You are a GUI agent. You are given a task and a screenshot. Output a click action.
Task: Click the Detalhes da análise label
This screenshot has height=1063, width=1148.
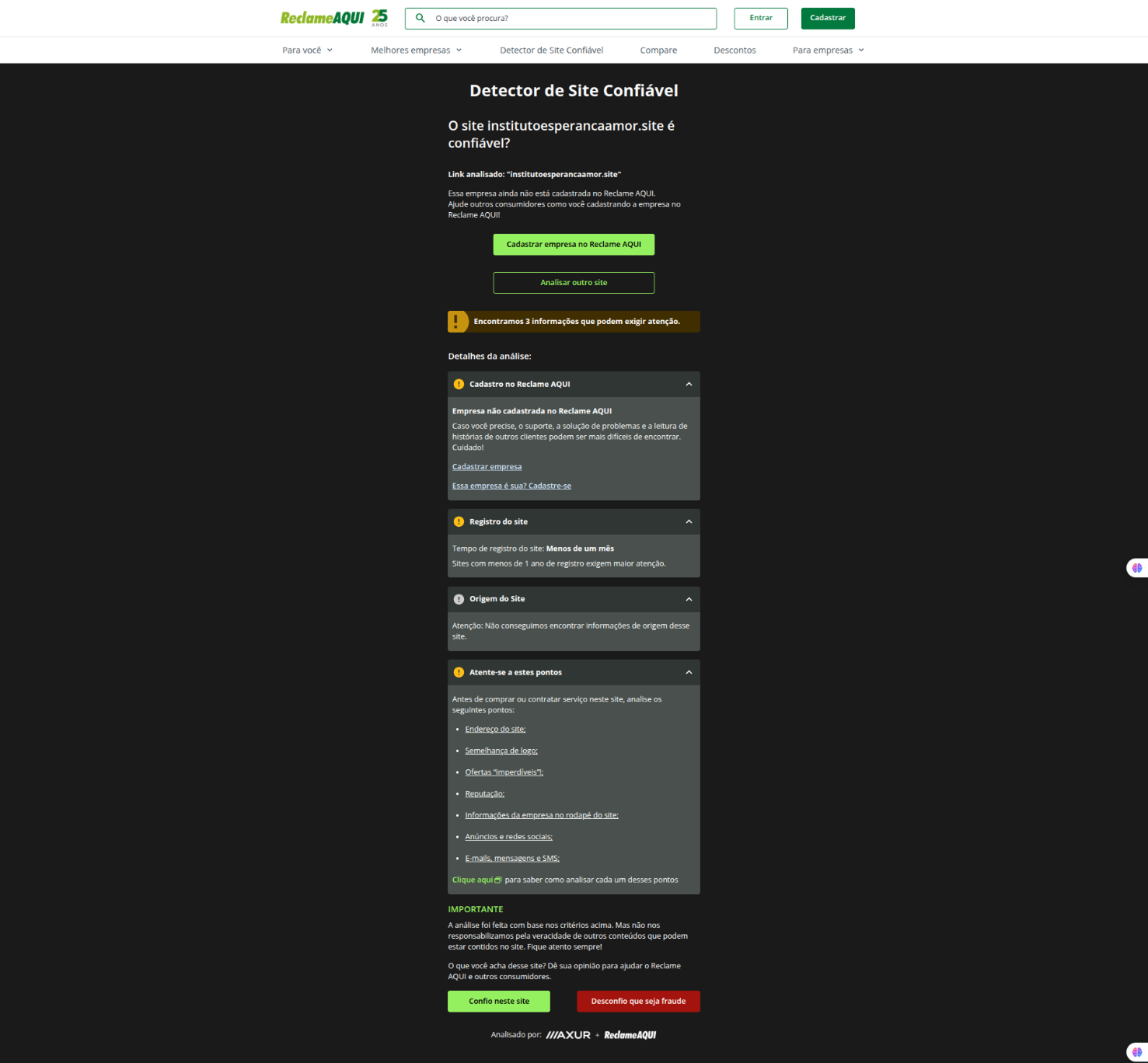tap(490, 357)
